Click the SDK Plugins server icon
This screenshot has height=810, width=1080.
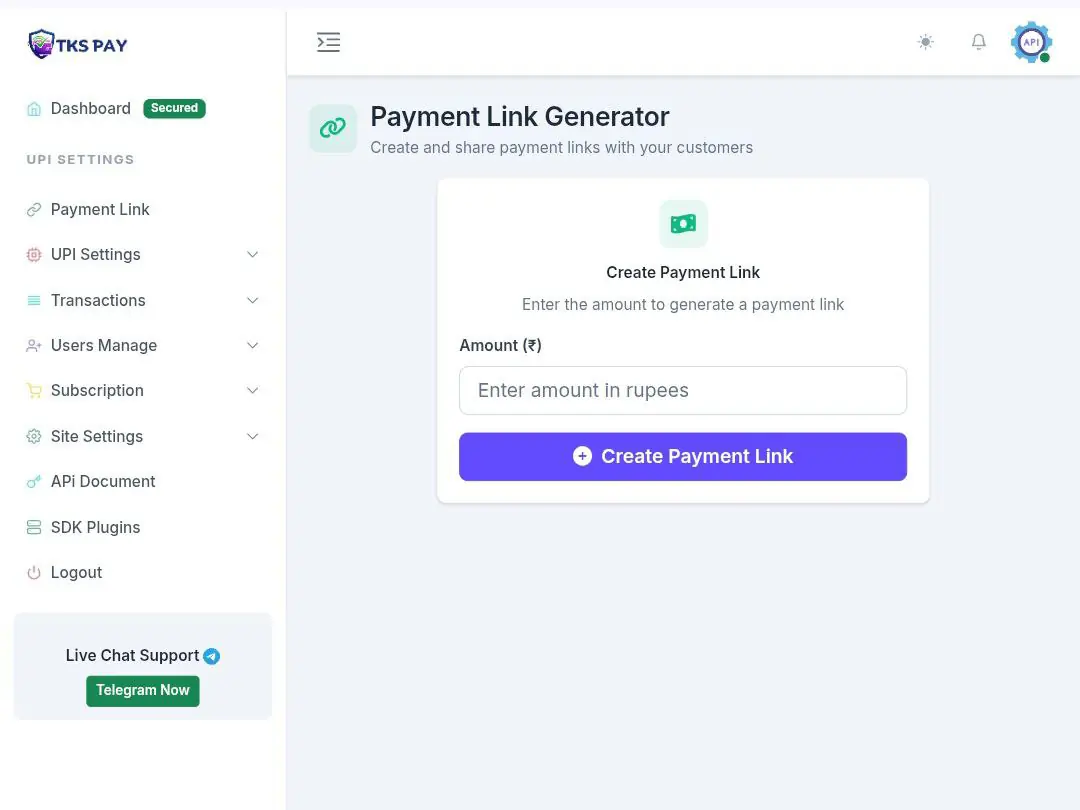point(34,527)
